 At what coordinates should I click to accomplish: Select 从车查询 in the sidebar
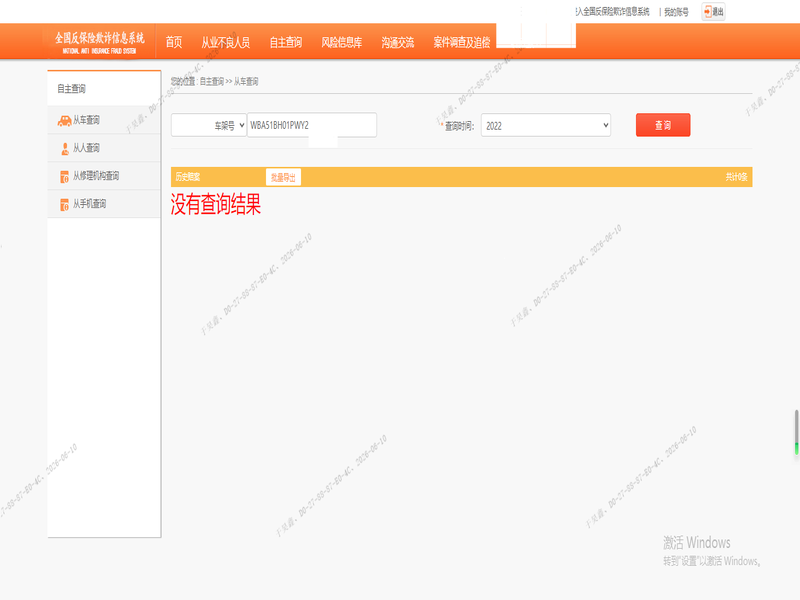(x=104, y=120)
